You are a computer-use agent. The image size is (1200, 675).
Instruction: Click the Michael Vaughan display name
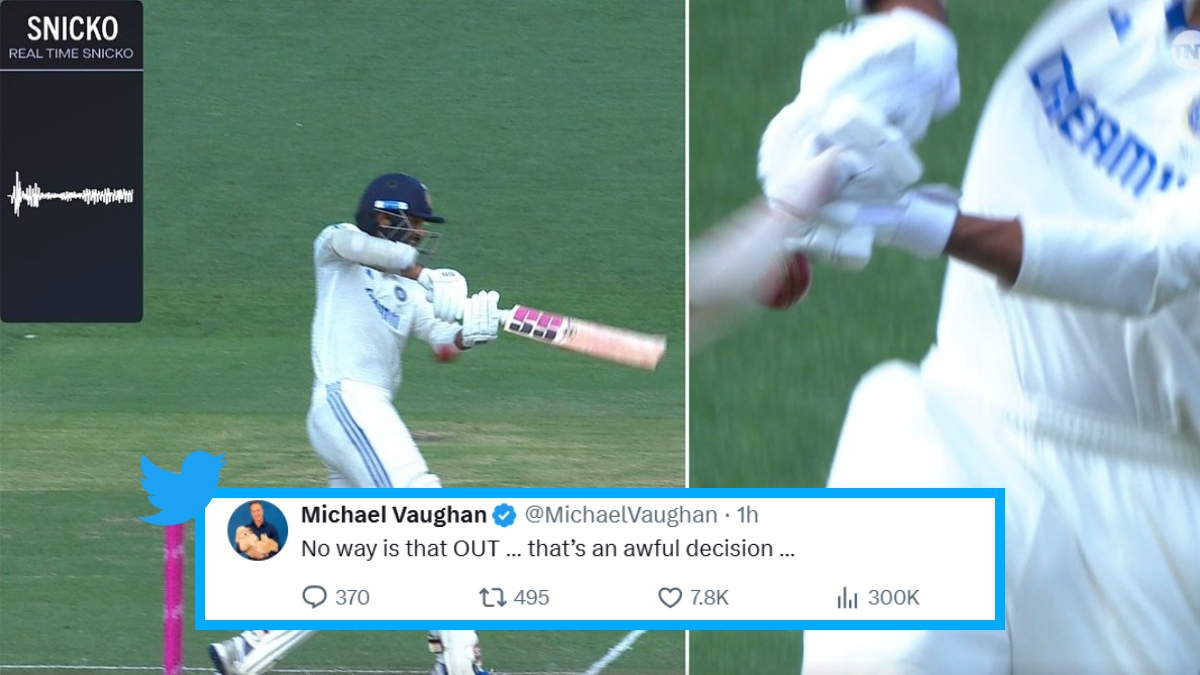click(x=394, y=515)
